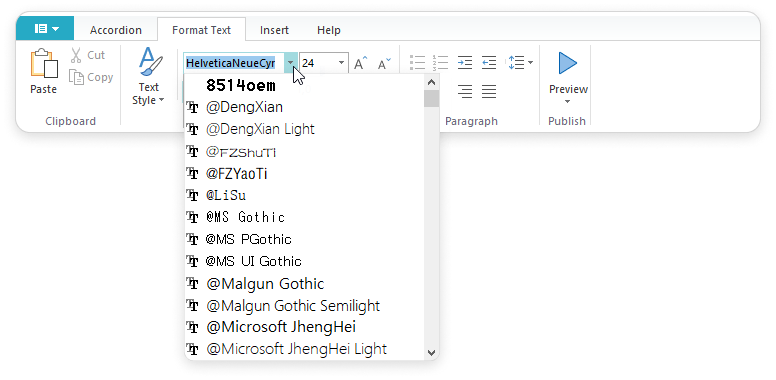Click the Paste clipboard icon
776x380 pixels.
(44, 63)
